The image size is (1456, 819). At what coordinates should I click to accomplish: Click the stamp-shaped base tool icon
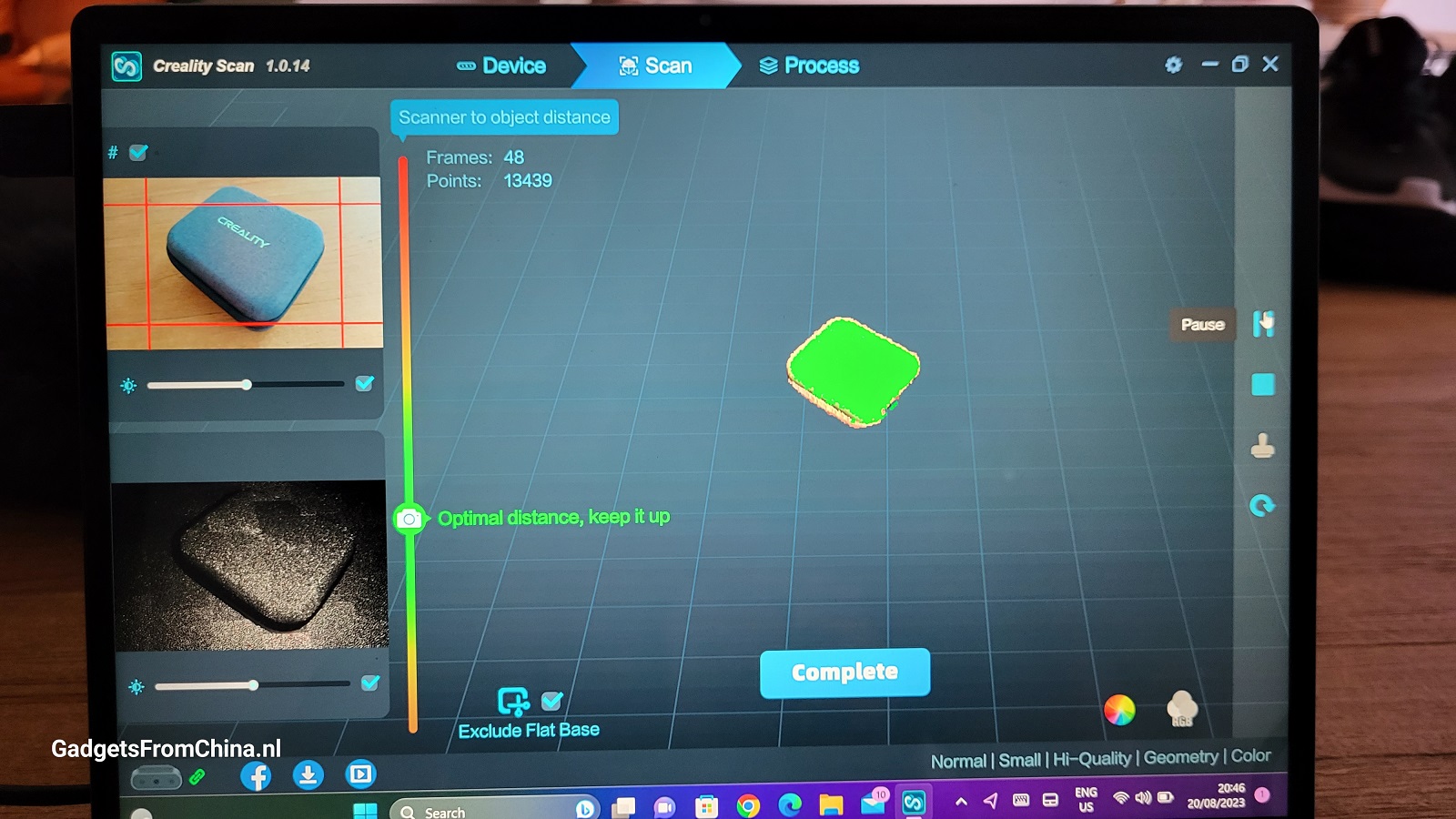pyautogui.click(x=1262, y=446)
